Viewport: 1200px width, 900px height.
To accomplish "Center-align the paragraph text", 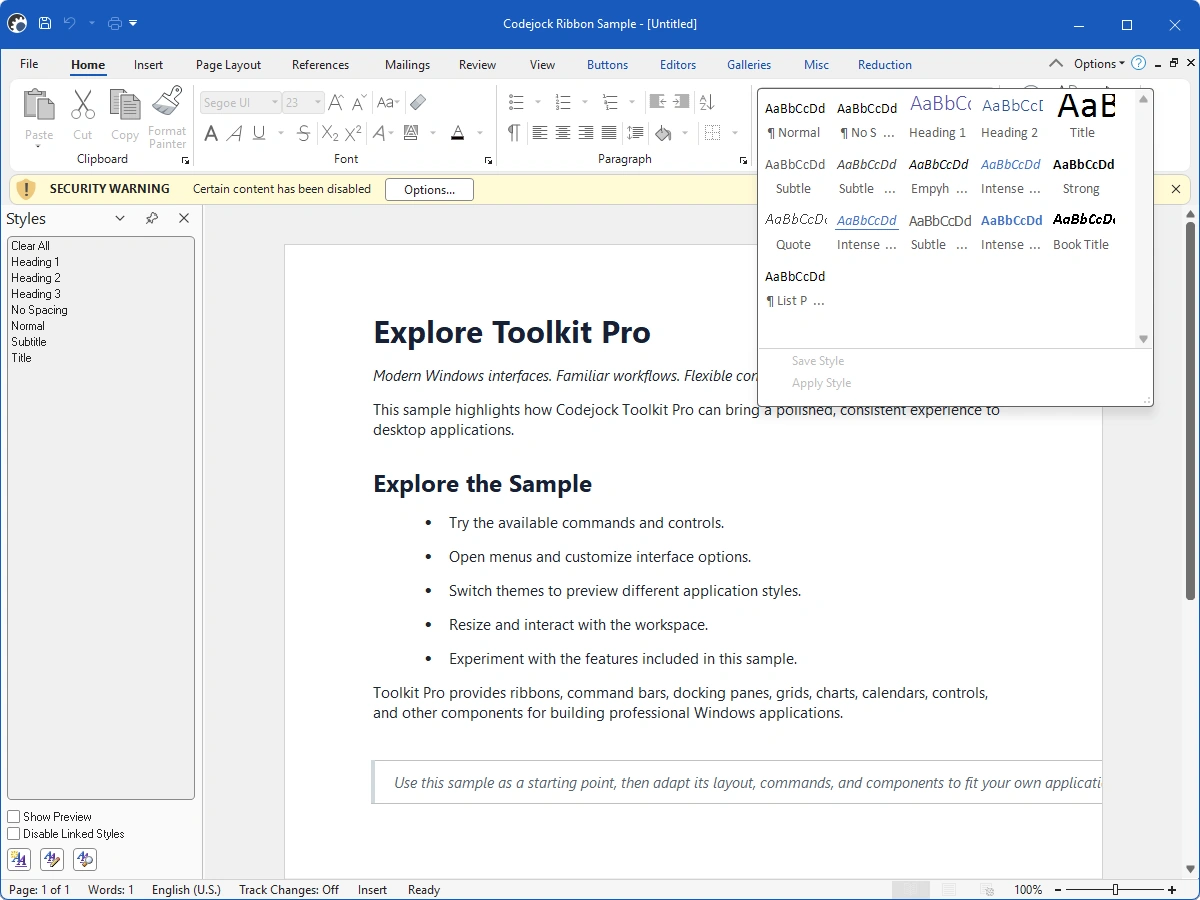I will [x=563, y=133].
